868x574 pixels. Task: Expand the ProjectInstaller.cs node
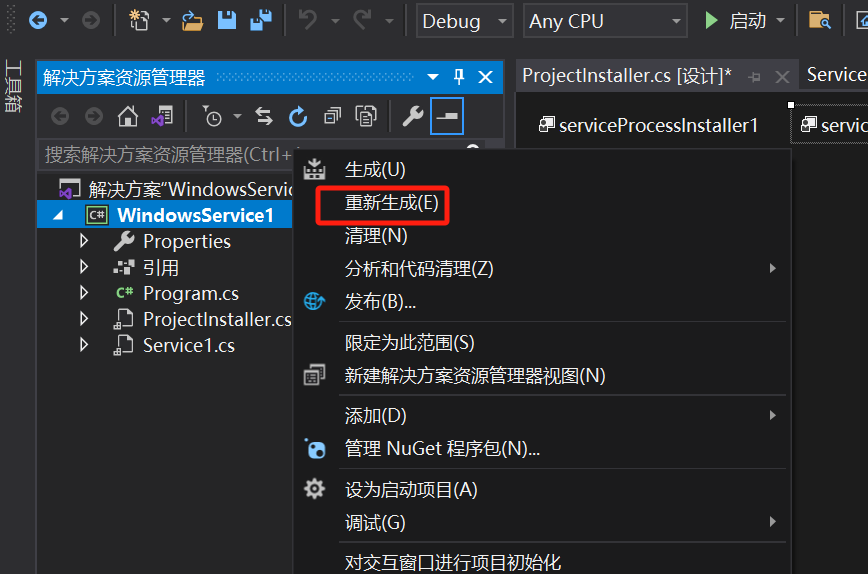coord(84,319)
